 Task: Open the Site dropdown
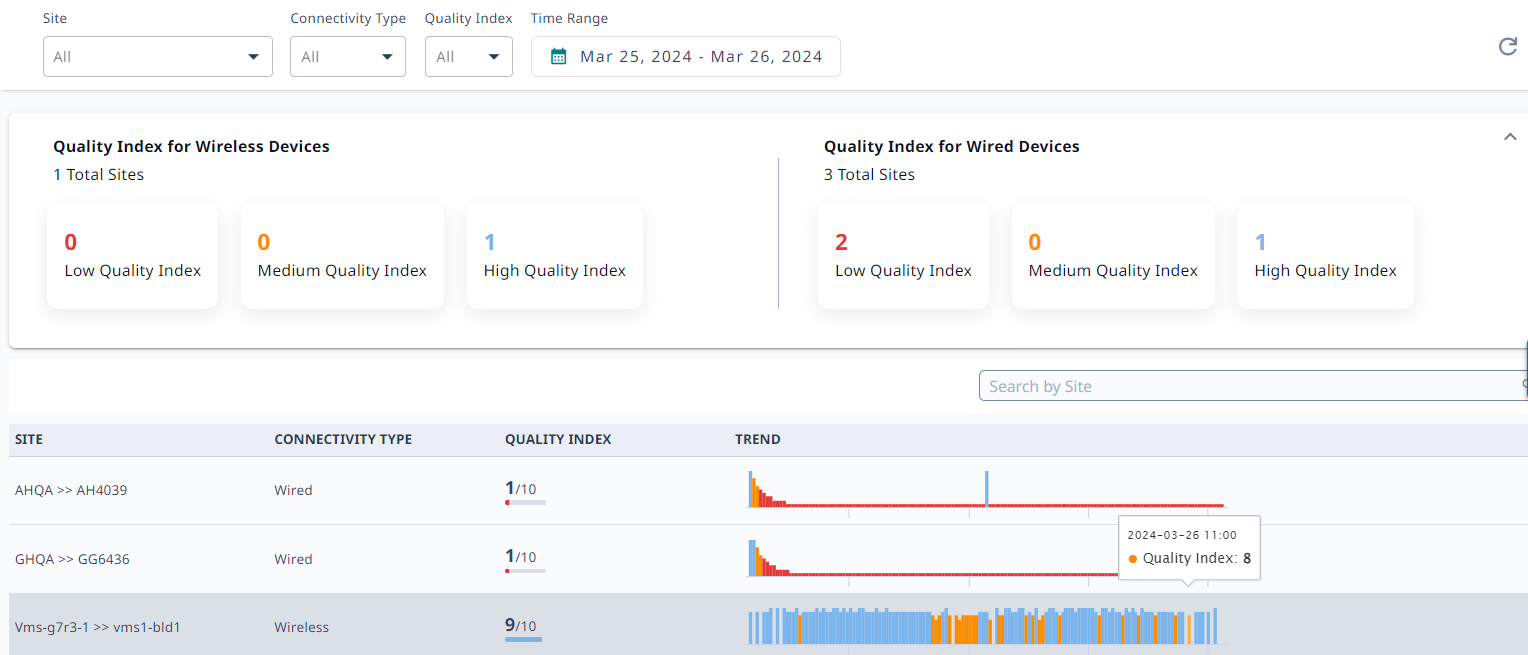click(158, 57)
